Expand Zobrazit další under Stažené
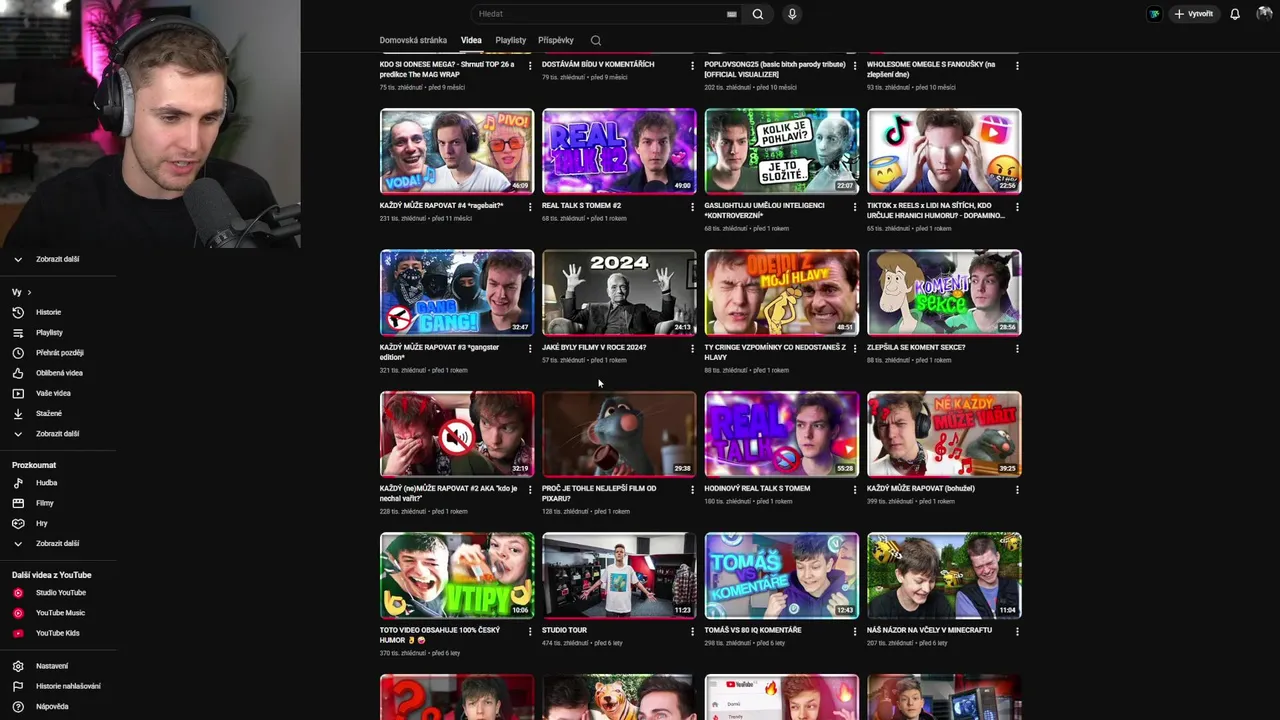 point(58,434)
